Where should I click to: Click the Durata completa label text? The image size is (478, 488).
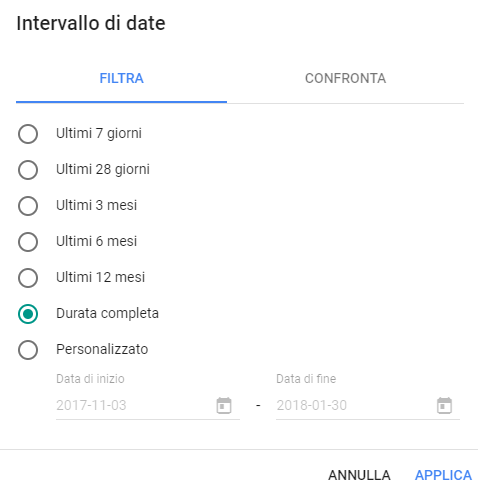(x=107, y=313)
